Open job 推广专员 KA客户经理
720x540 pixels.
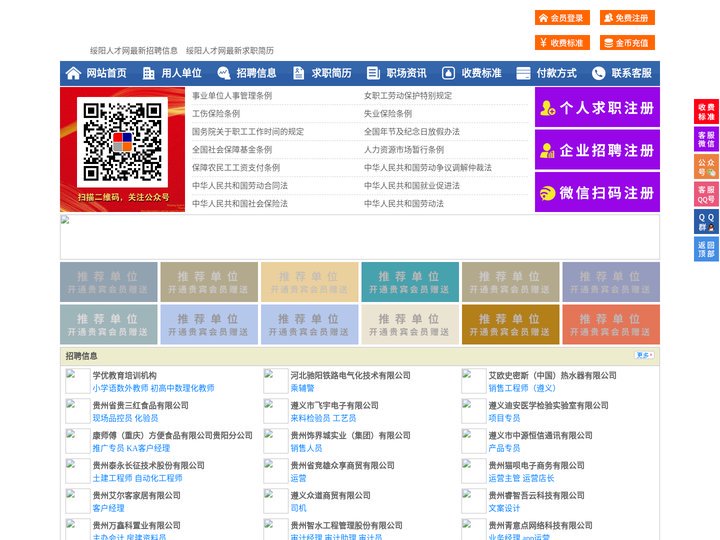(131, 448)
